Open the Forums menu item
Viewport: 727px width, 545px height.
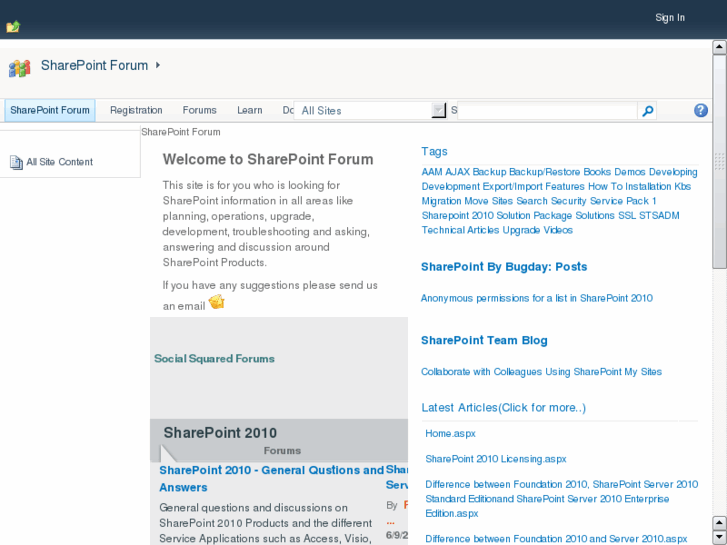pyautogui.click(x=199, y=110)
